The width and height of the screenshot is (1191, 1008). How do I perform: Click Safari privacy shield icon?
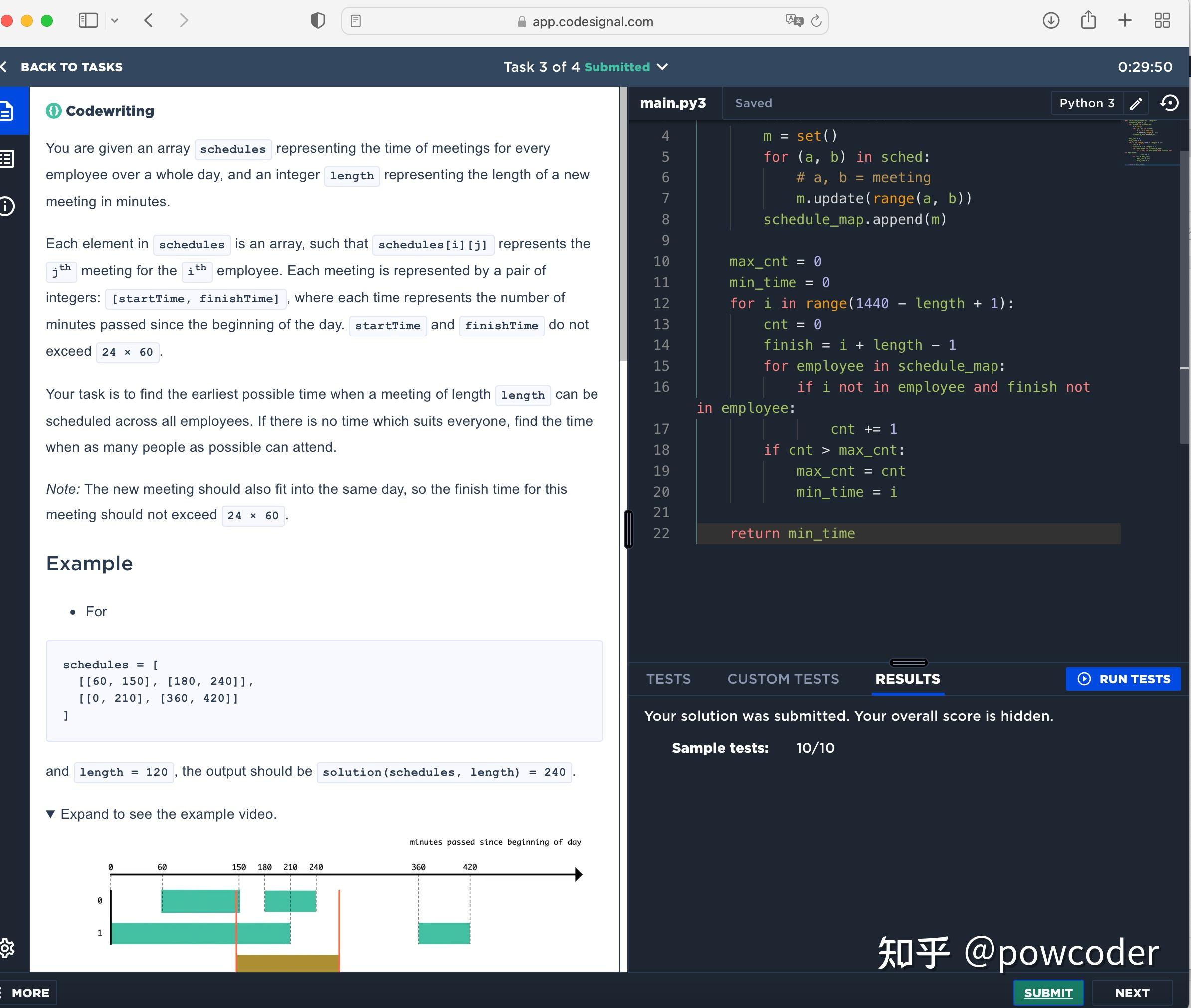318,21
